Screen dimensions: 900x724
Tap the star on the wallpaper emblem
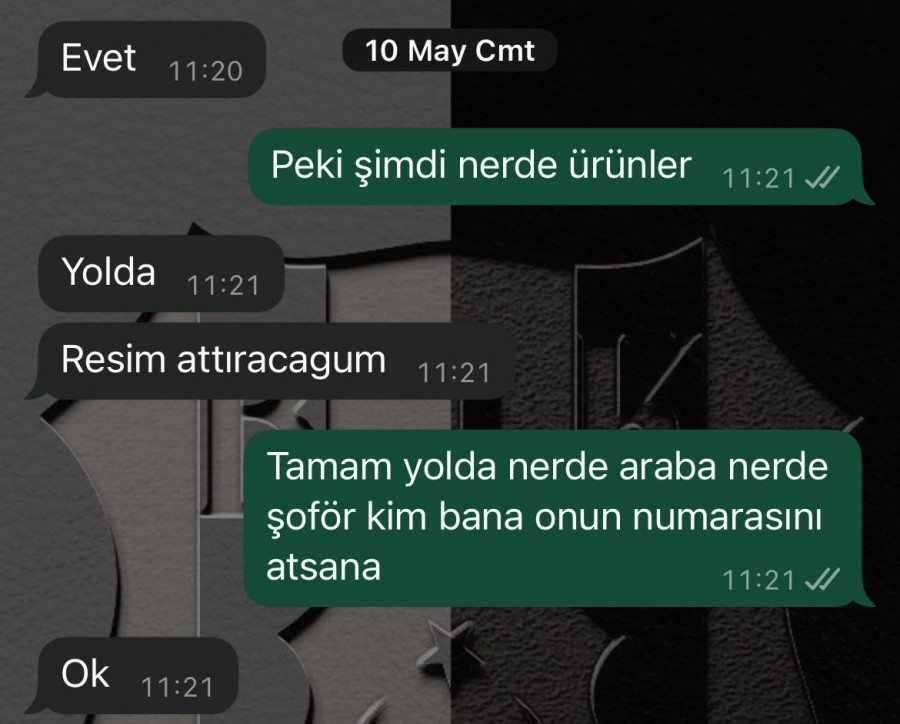pos(447,648)
